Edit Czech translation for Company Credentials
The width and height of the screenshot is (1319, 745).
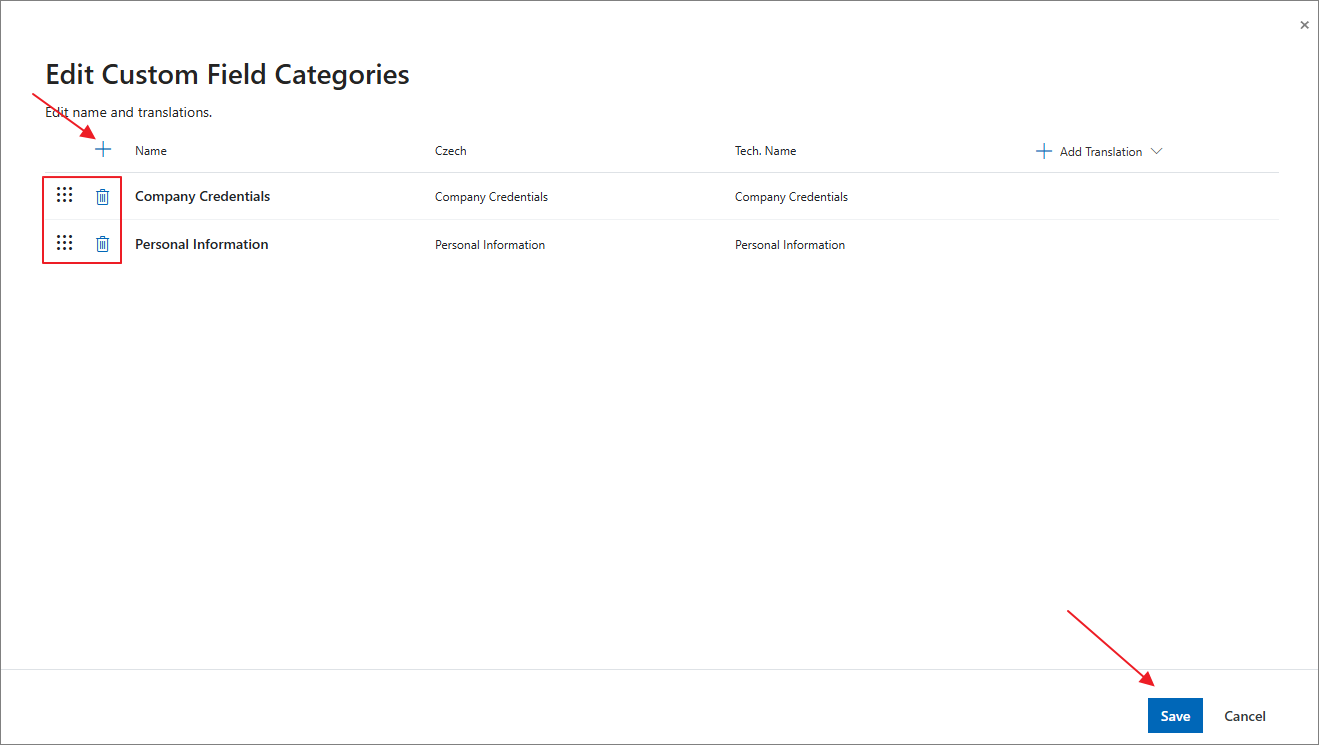(491, 197)
